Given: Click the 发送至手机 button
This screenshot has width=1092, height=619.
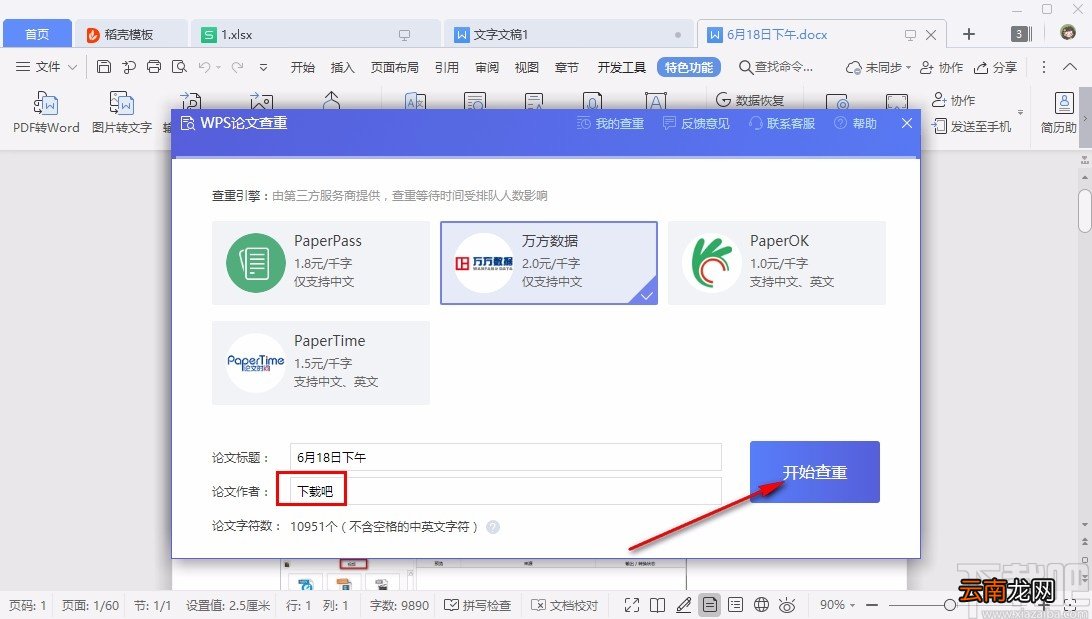Looking at the screenshot, I should [972, 127].
